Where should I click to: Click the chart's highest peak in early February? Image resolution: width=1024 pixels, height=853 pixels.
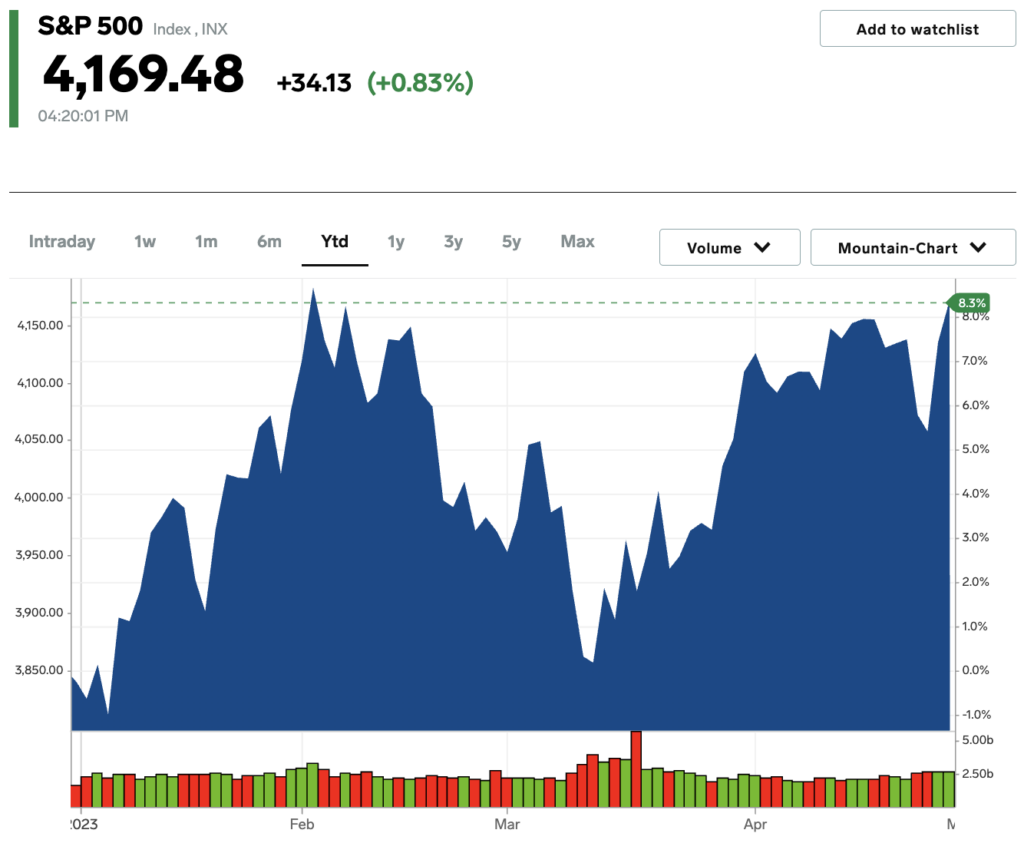click(314, 291)
